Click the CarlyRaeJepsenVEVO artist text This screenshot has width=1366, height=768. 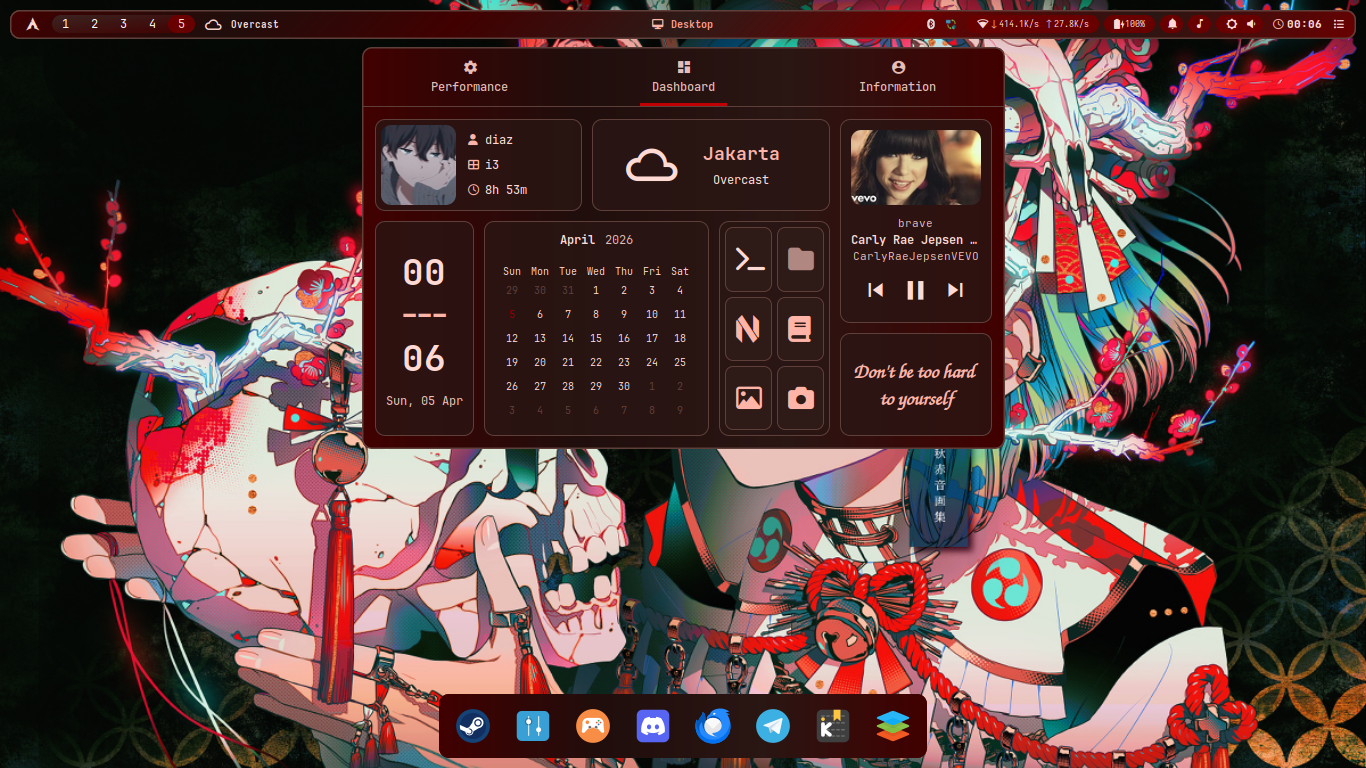point(916,257)
